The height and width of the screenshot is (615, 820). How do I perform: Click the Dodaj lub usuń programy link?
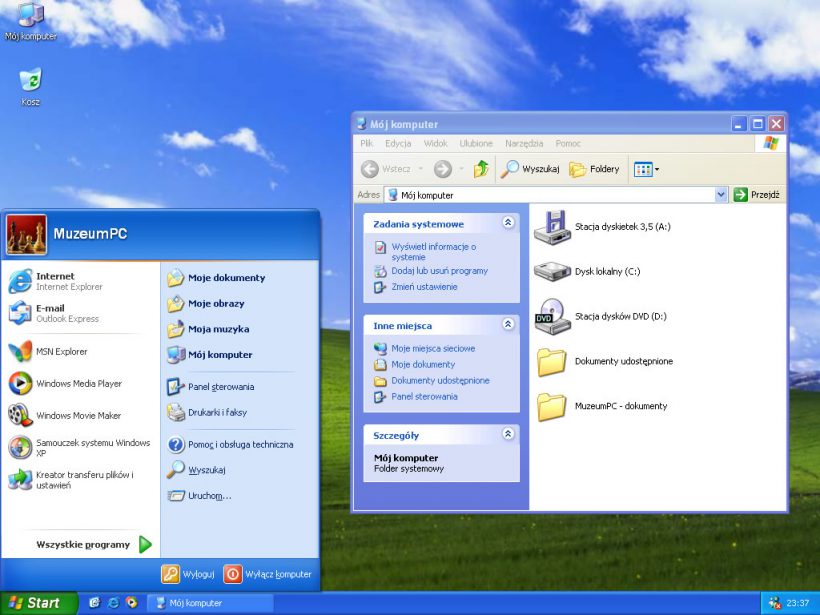(439, 271)
